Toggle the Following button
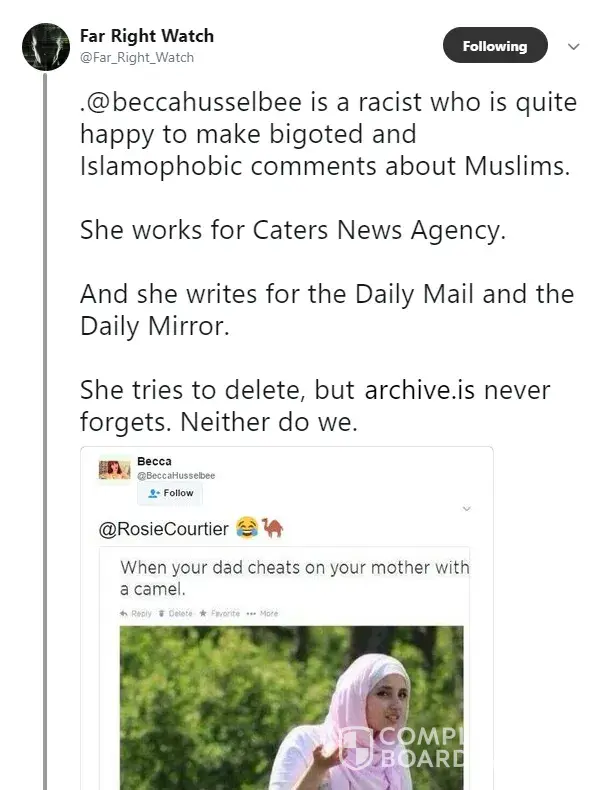 pyautogui.click(x=494, y=46)
